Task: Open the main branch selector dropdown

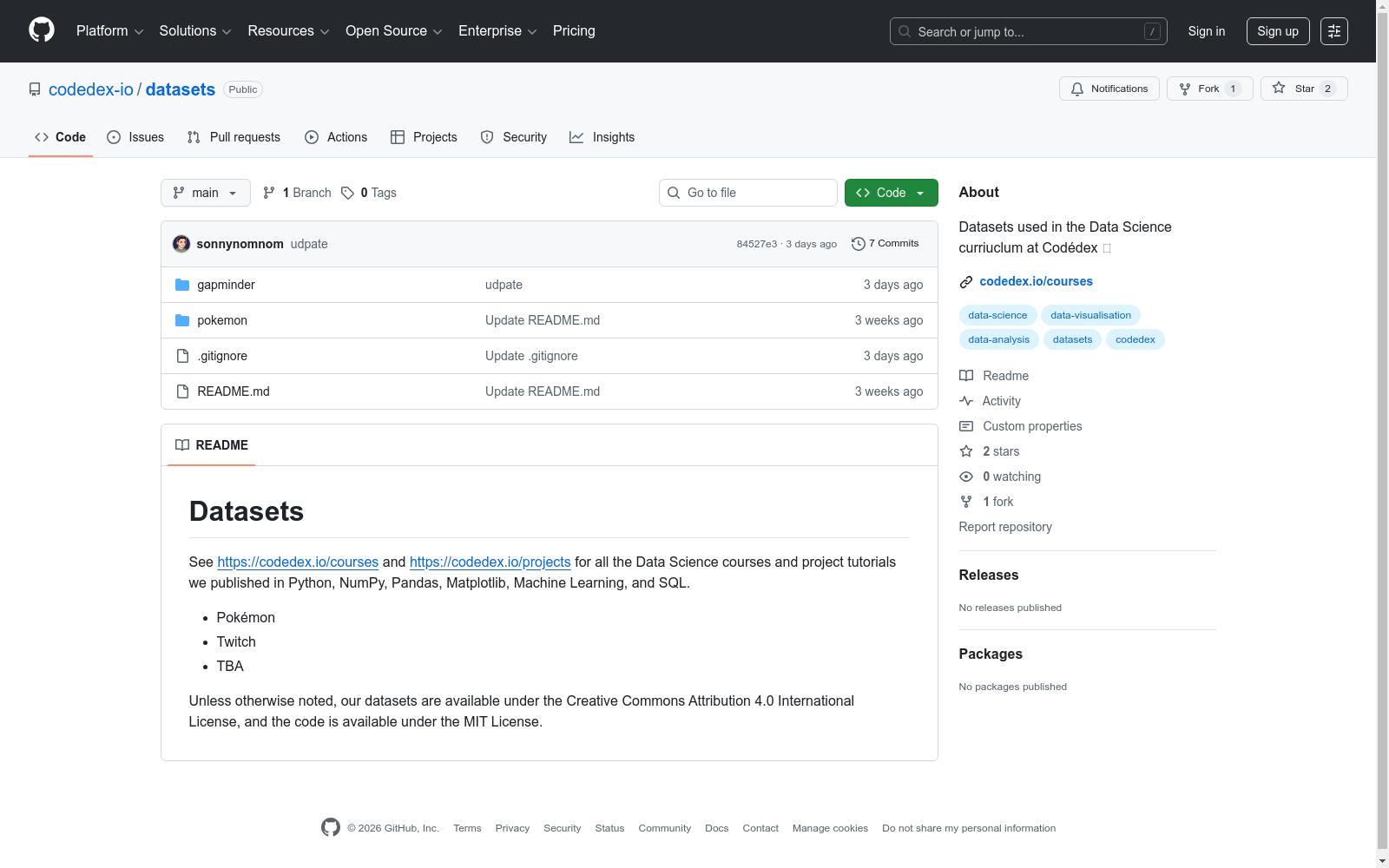Action: click(206, 193)
